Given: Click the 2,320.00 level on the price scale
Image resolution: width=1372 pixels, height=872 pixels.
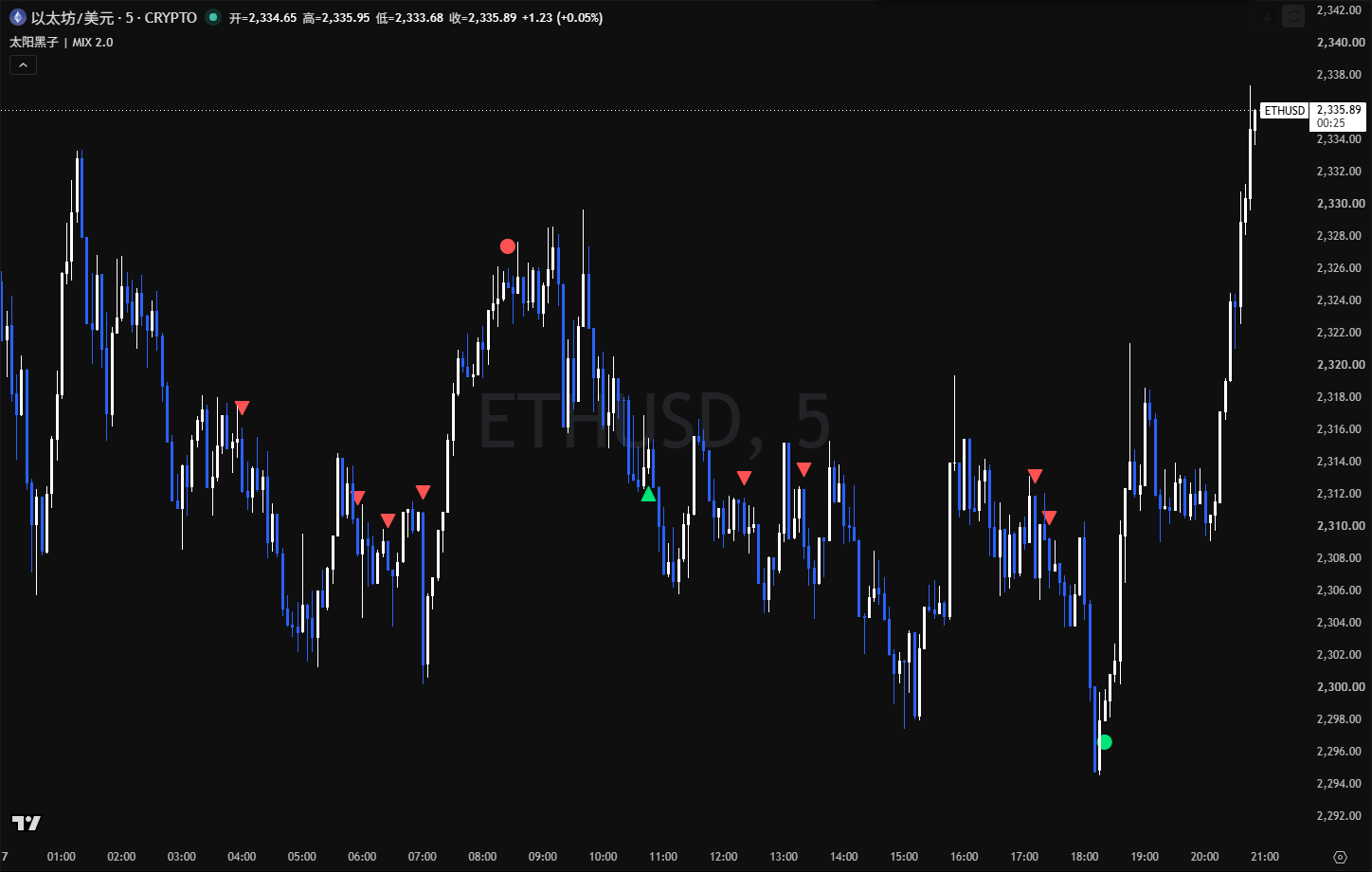Looking at the screenshot, I should (1340, 364).
